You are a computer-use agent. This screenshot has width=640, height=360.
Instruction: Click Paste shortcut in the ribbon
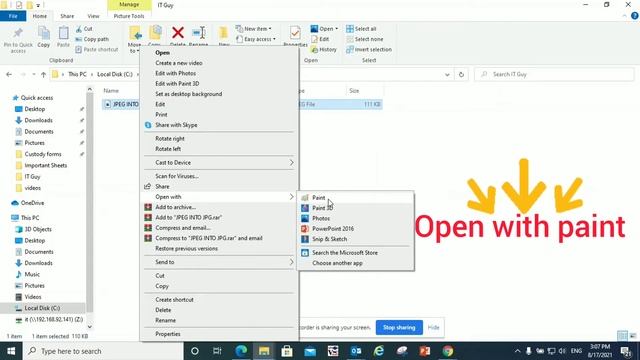point(97,49)
